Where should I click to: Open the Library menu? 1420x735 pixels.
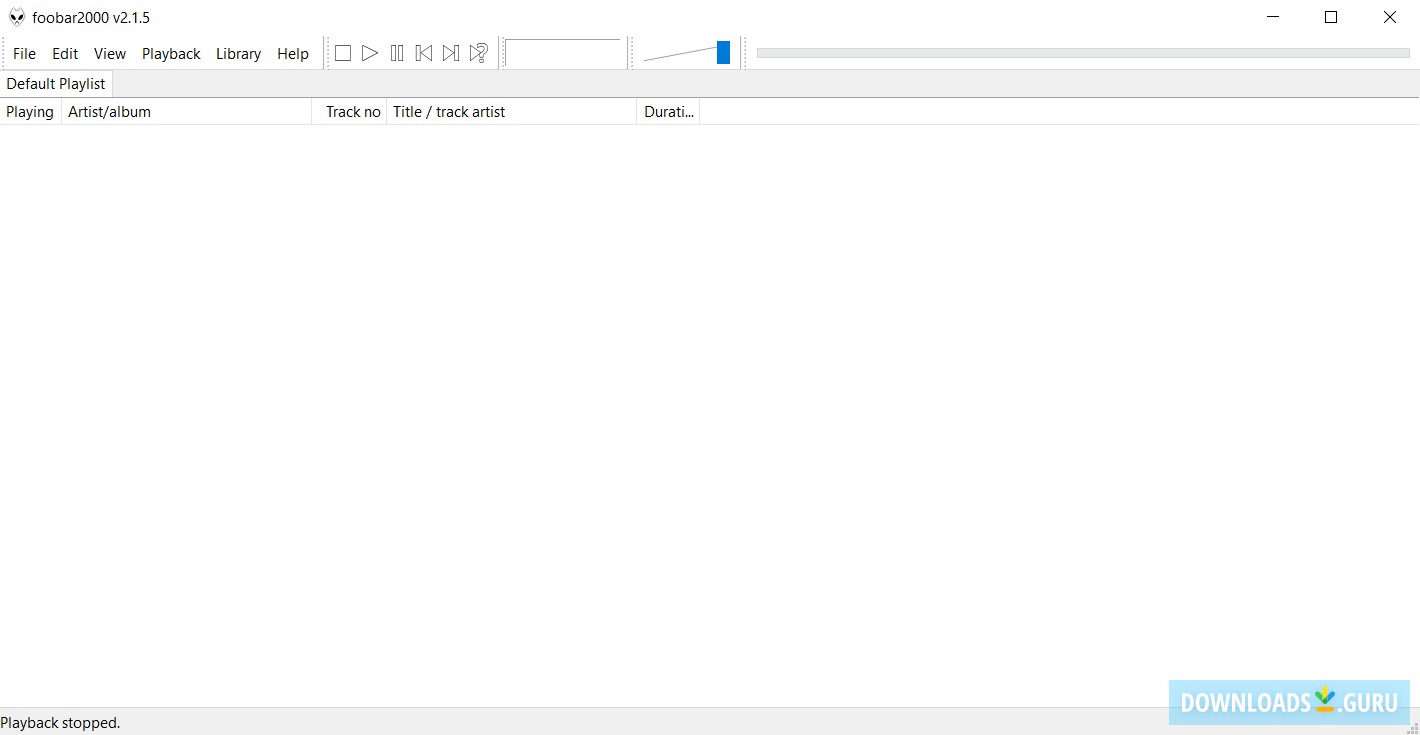coord(238,53)
